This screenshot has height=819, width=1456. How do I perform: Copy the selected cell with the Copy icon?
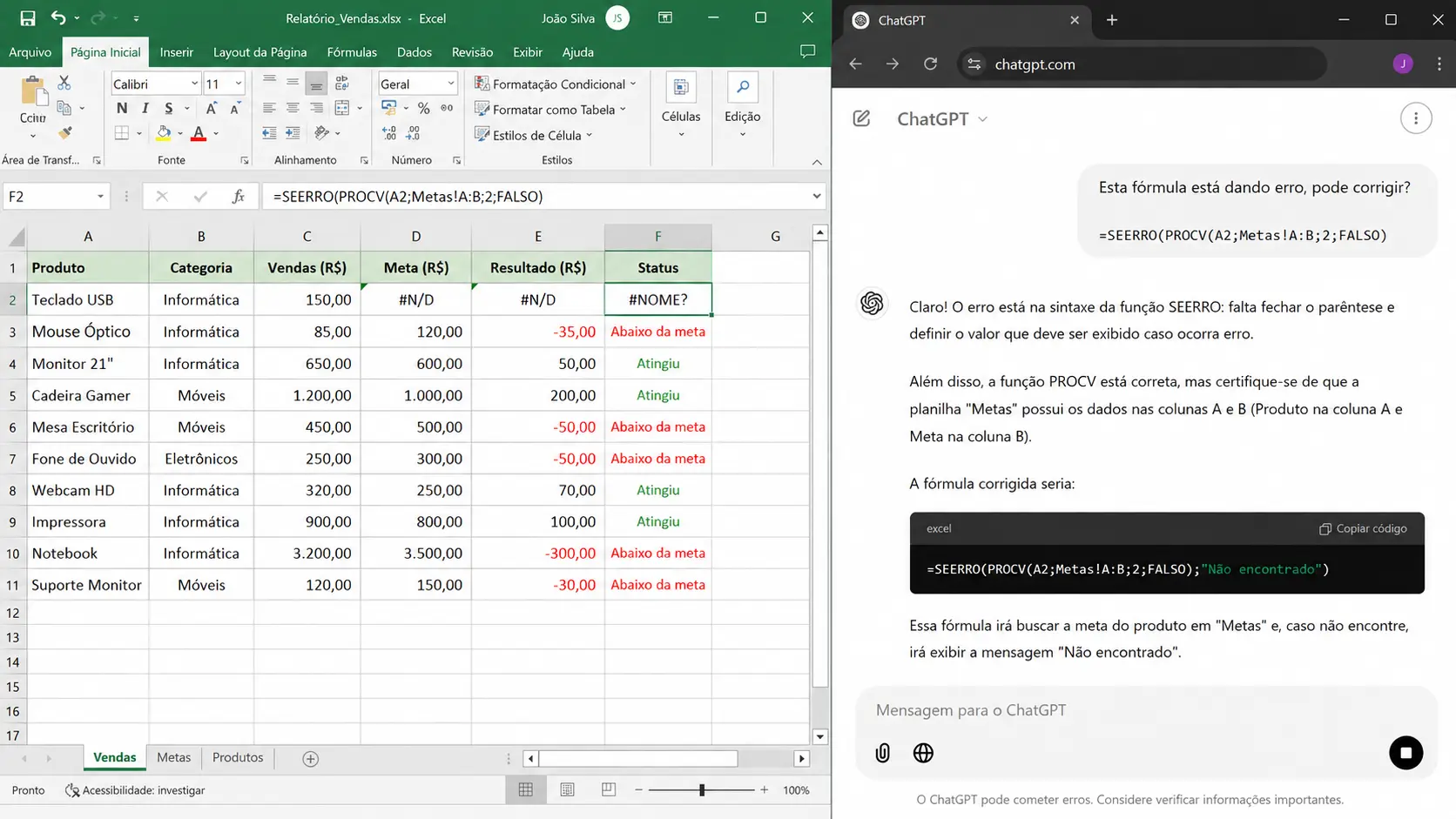(64, 108)
